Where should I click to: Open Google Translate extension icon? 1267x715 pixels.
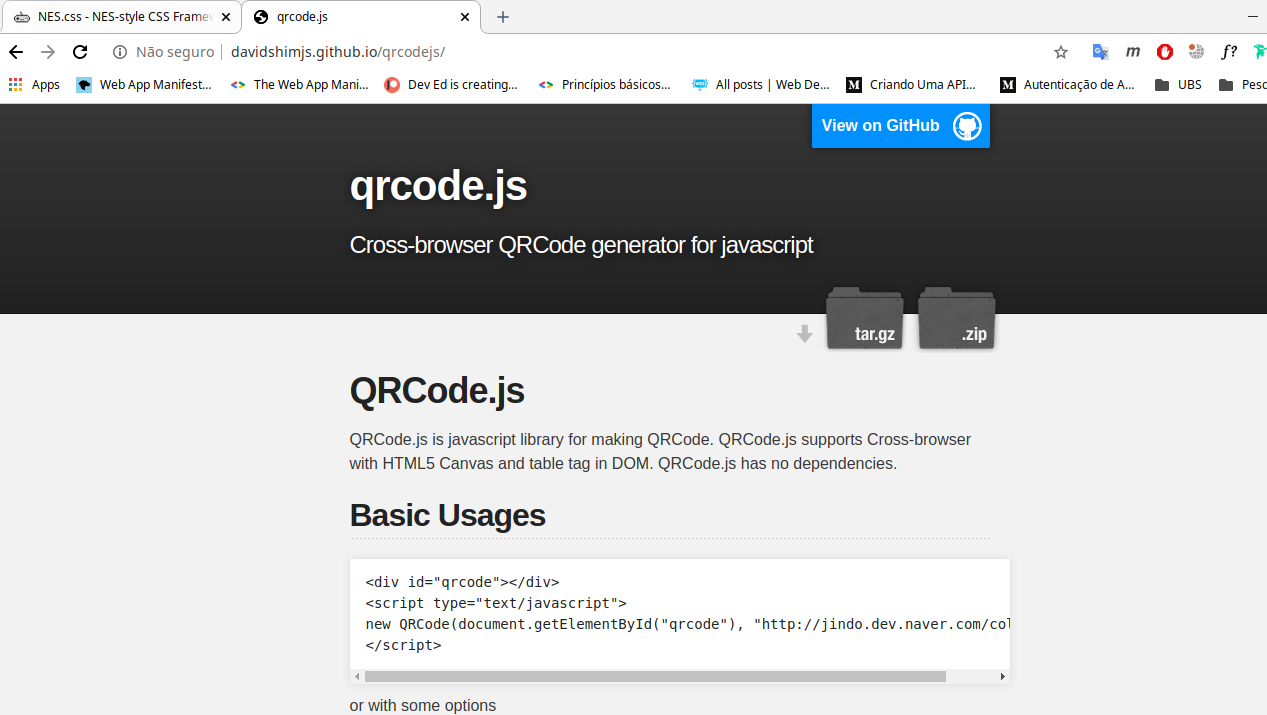(1100, 52)
